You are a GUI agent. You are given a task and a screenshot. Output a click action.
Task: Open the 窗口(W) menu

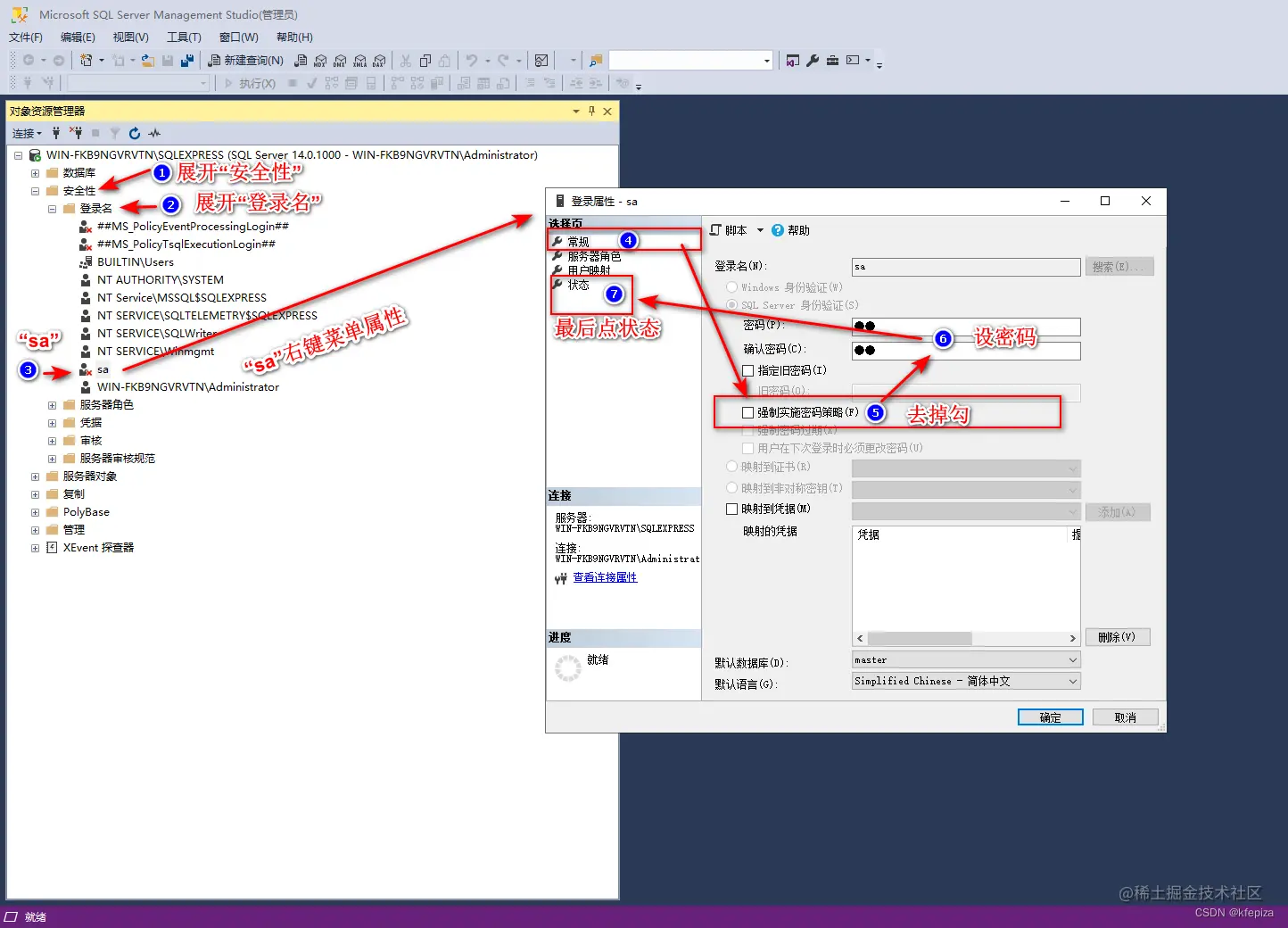[x=239, y=37]
